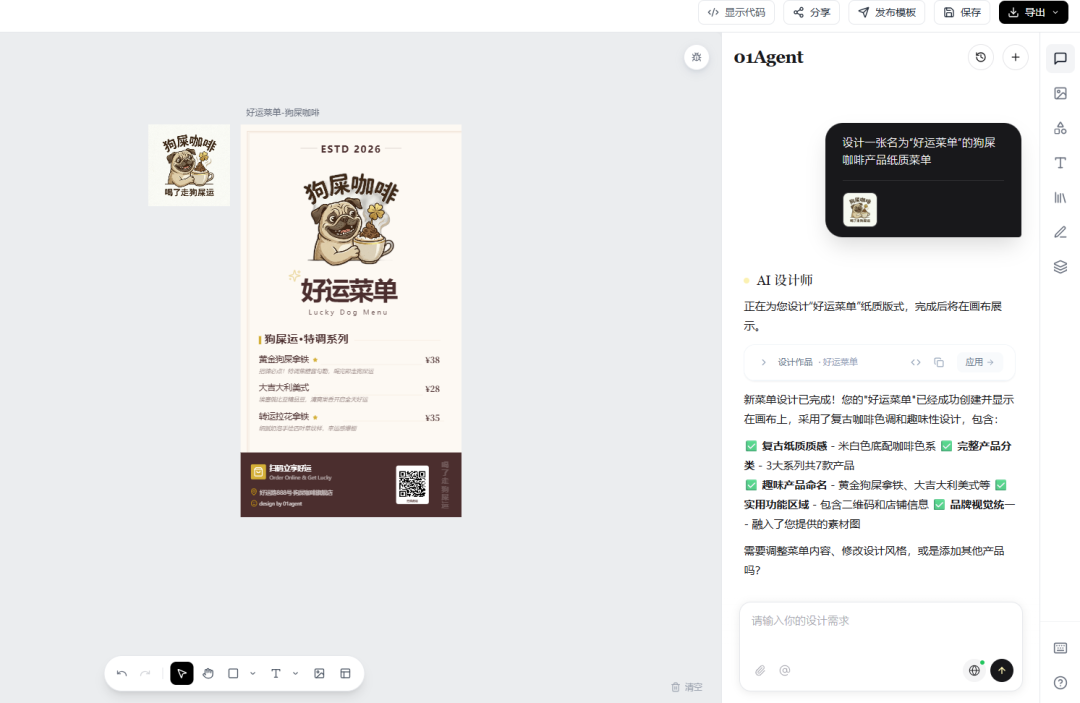Viewport: 1080px width, 703px height.
Task: Select the text tool in bottom toolbar
Action: [276, 673]
